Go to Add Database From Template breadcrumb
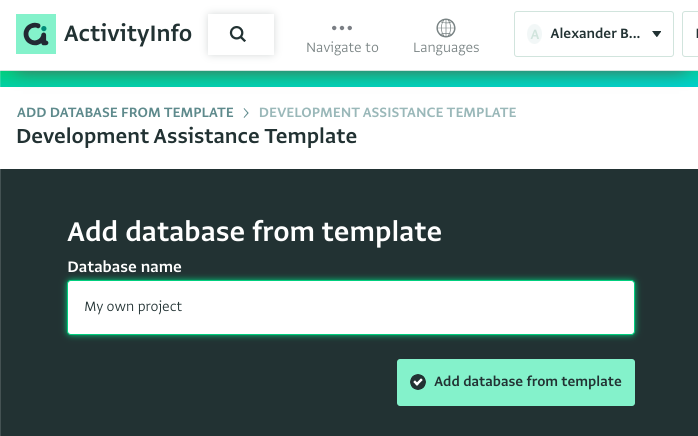Screen dimensions: 698x436 pos(125,112)
